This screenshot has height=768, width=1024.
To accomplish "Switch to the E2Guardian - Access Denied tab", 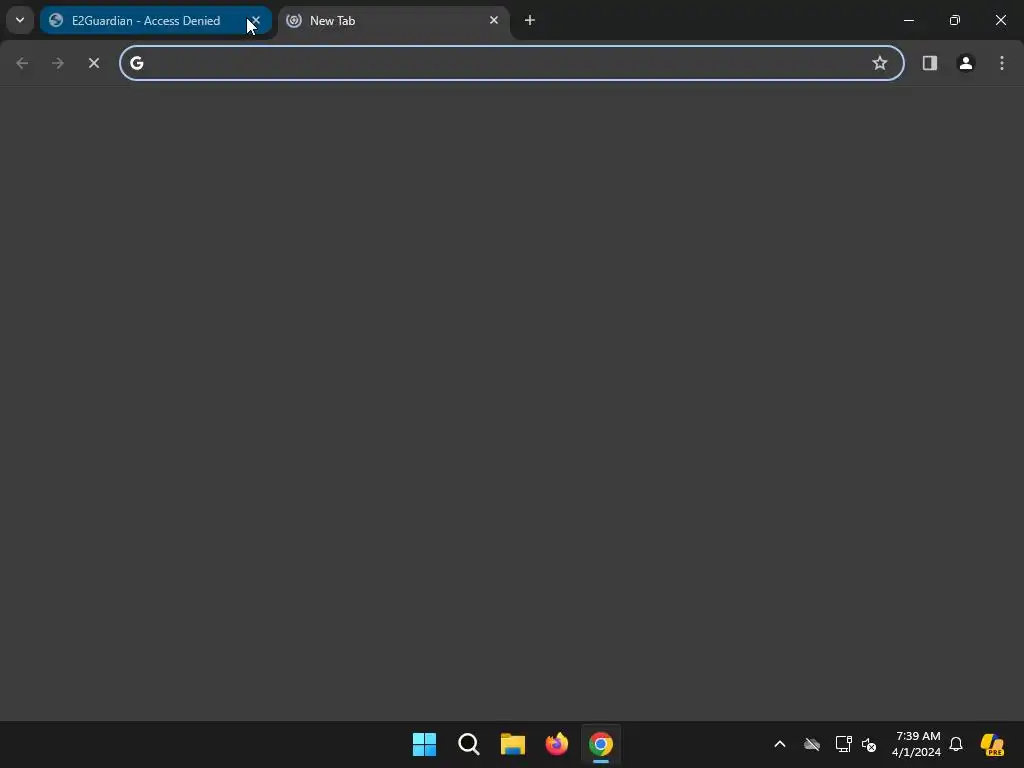I will (x=155, y=20).
